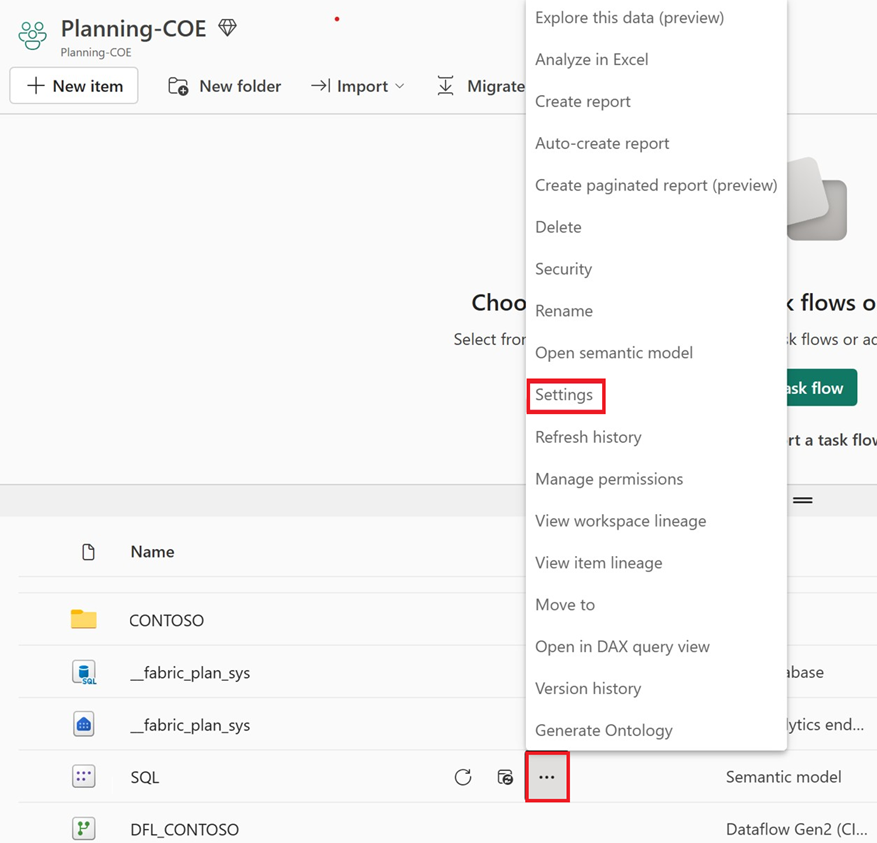
Task: Click the Semantic model type text
Action: point(783,777)
